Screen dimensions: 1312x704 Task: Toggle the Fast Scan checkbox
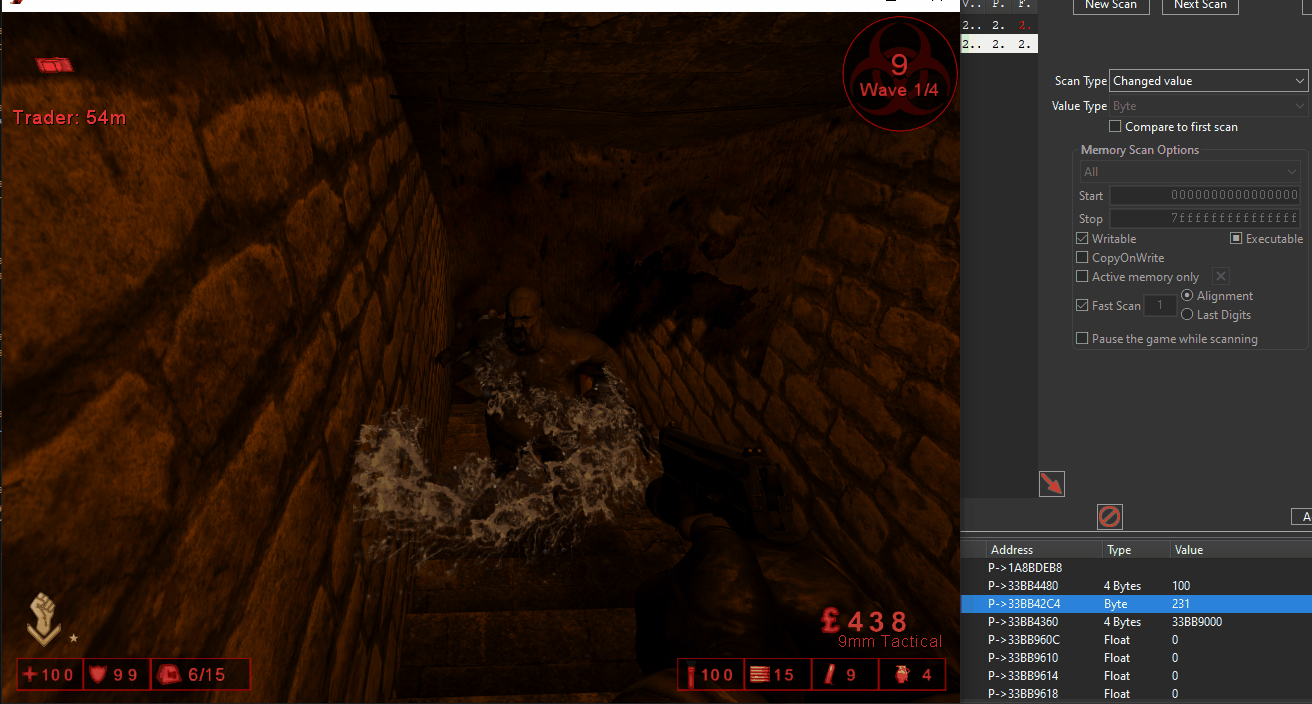[x=1082, y=306]
